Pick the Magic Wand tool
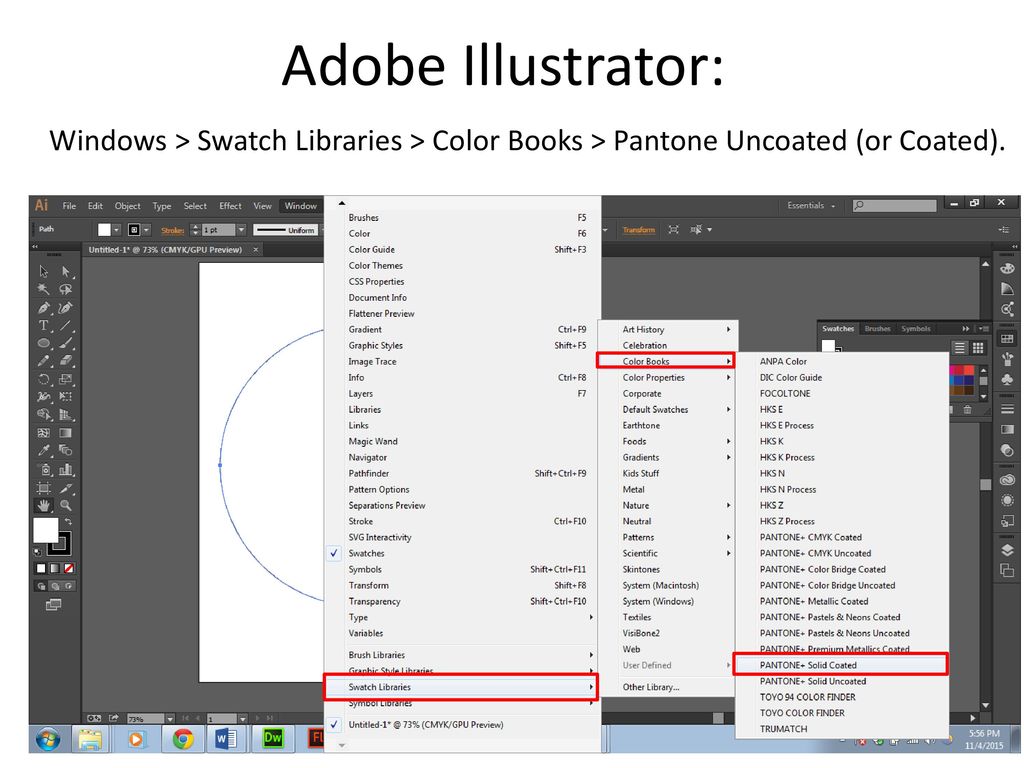This screenshot has width=1024, height=768. 44,289
